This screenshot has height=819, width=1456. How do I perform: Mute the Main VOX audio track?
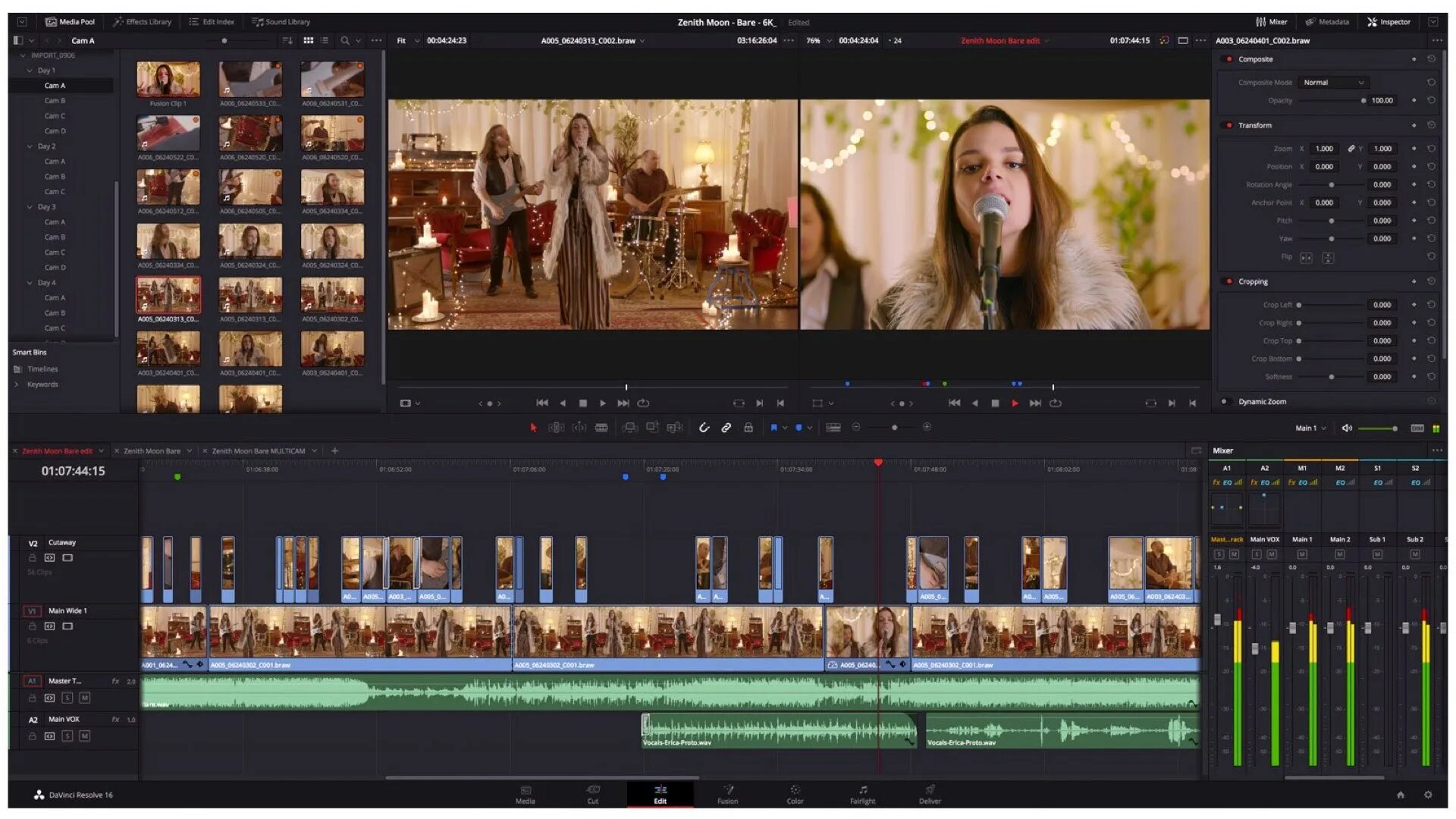(x=84, y=736)
